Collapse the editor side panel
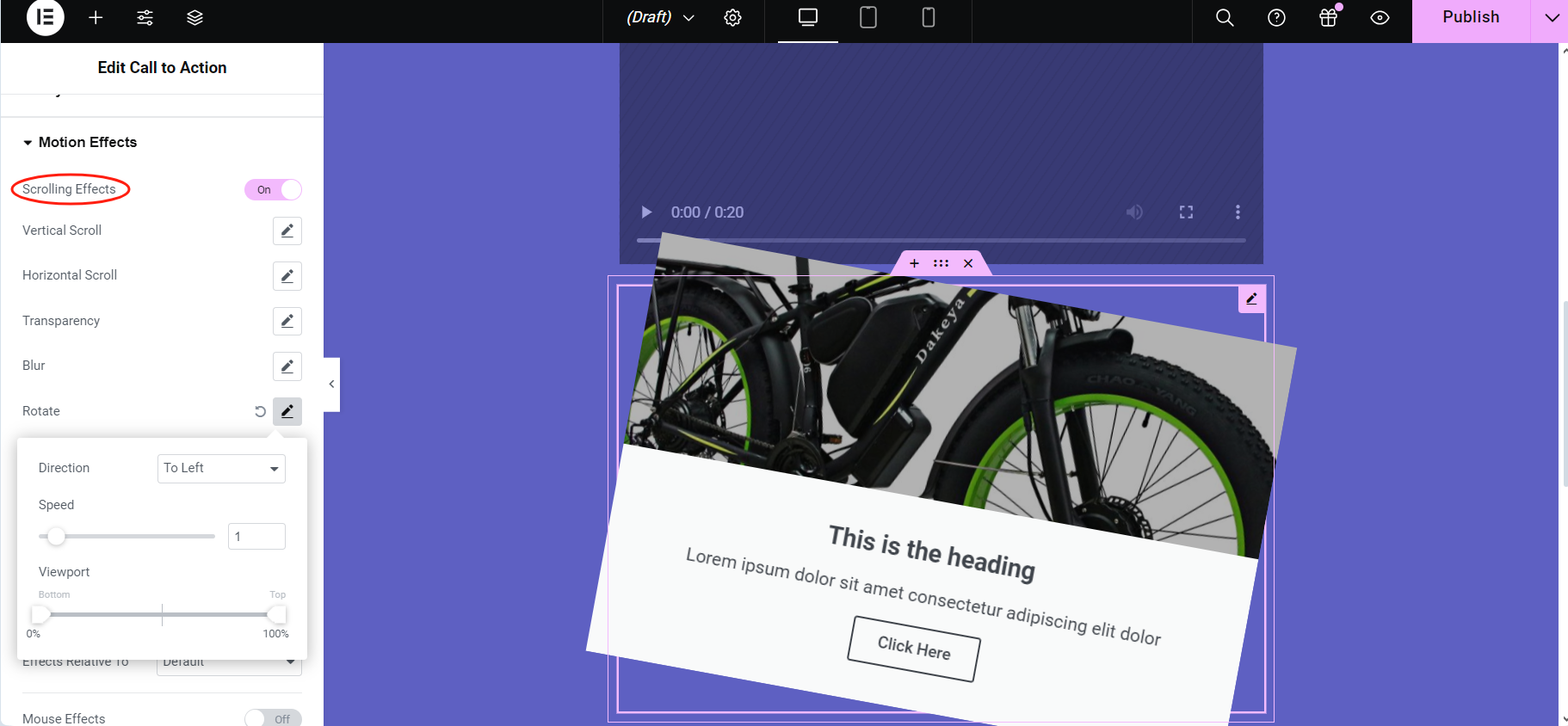 click(331, 385)
